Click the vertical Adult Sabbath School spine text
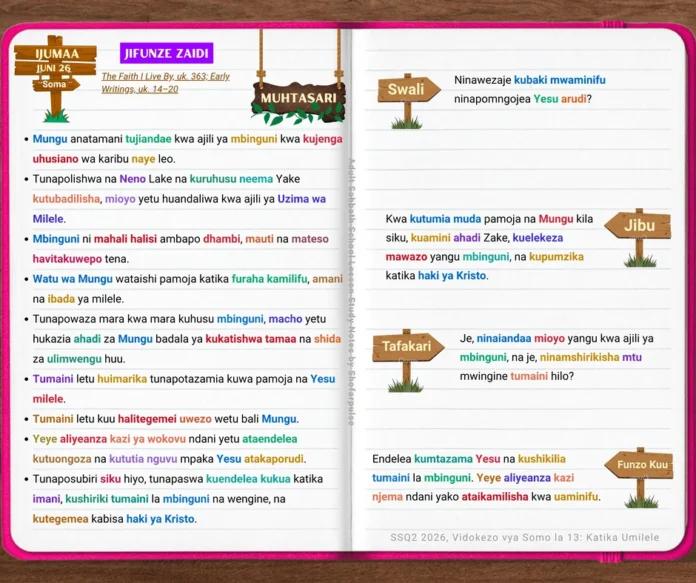Screen dimensions: 696x583 coord(352,292)
